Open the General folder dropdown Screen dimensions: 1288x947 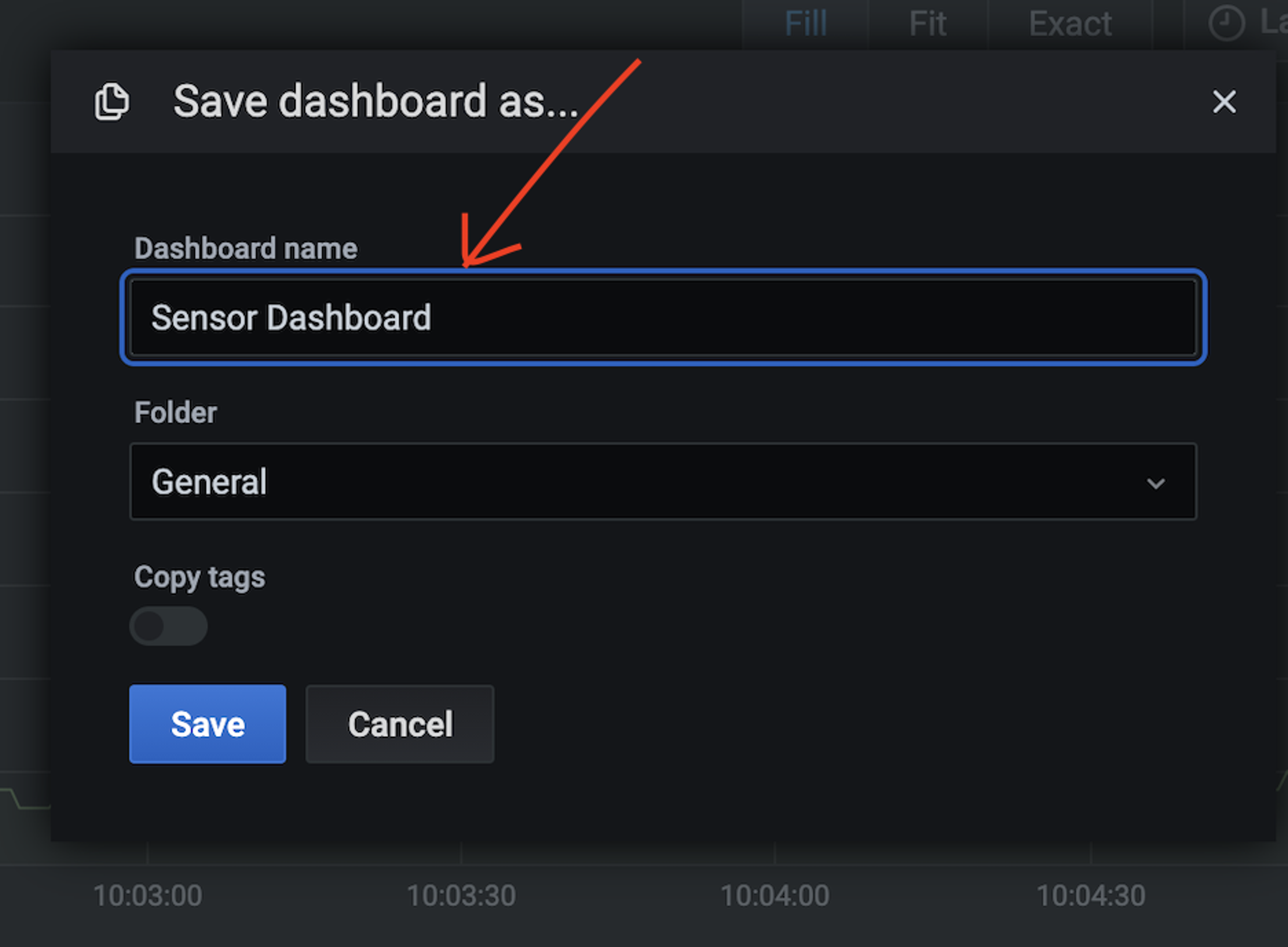pyautogui.click(x=663, y=481)
